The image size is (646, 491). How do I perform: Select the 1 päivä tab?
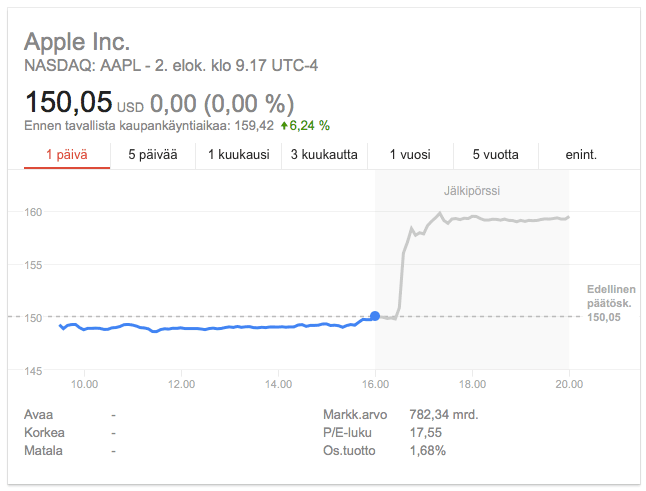point(67,154)
